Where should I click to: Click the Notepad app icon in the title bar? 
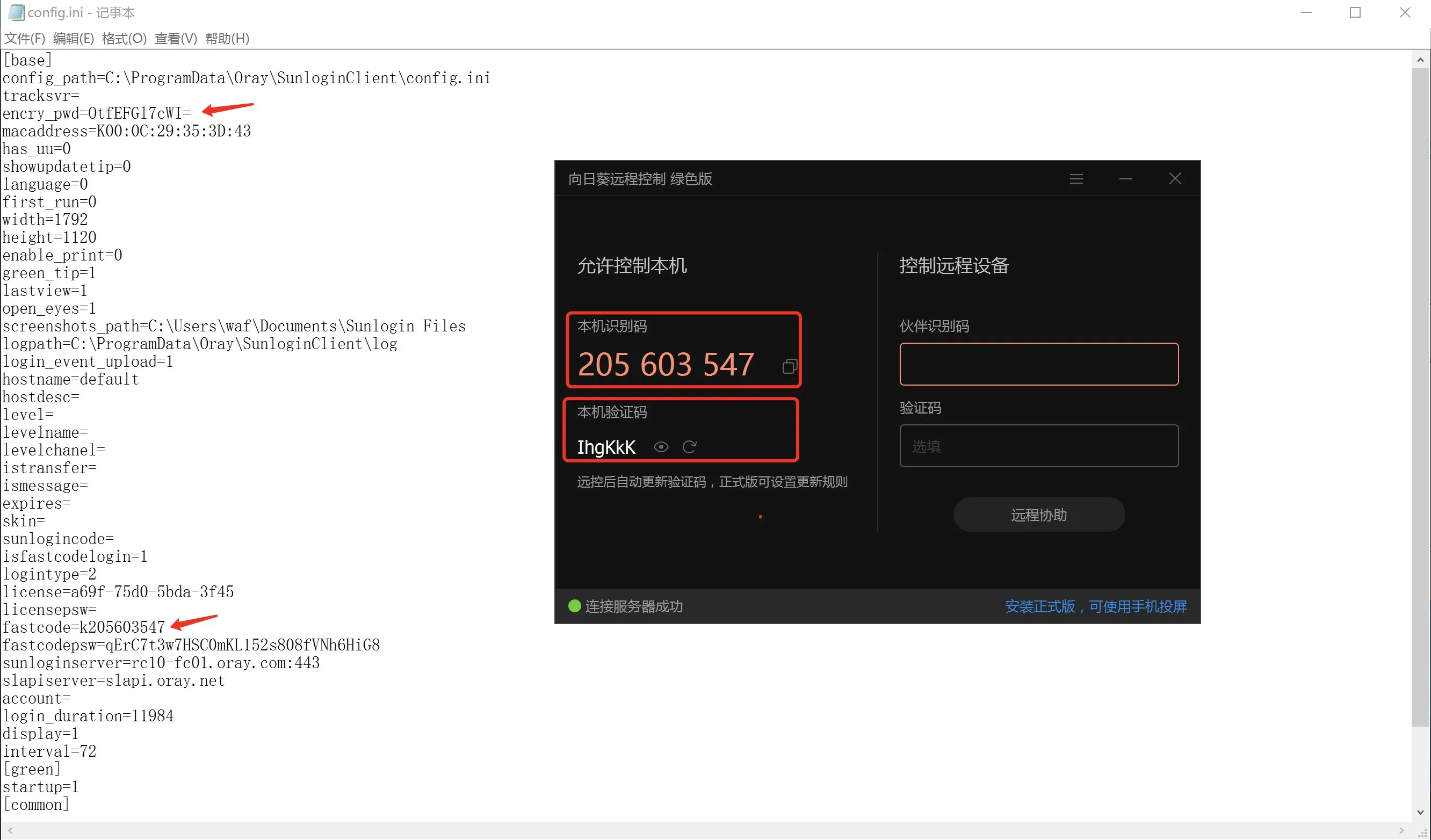pos(16,12)
